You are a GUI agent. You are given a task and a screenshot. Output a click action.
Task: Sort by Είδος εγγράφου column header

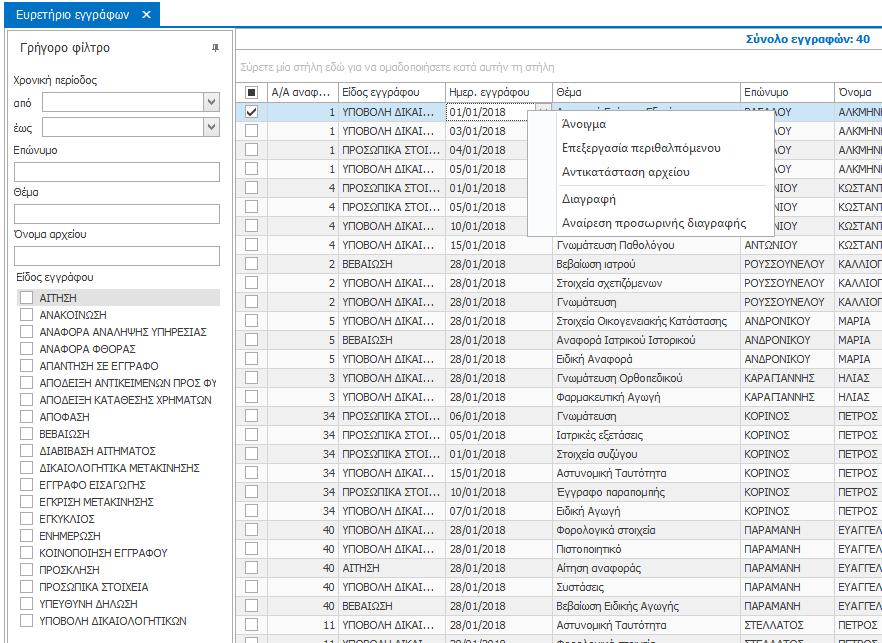coord(392,92)
